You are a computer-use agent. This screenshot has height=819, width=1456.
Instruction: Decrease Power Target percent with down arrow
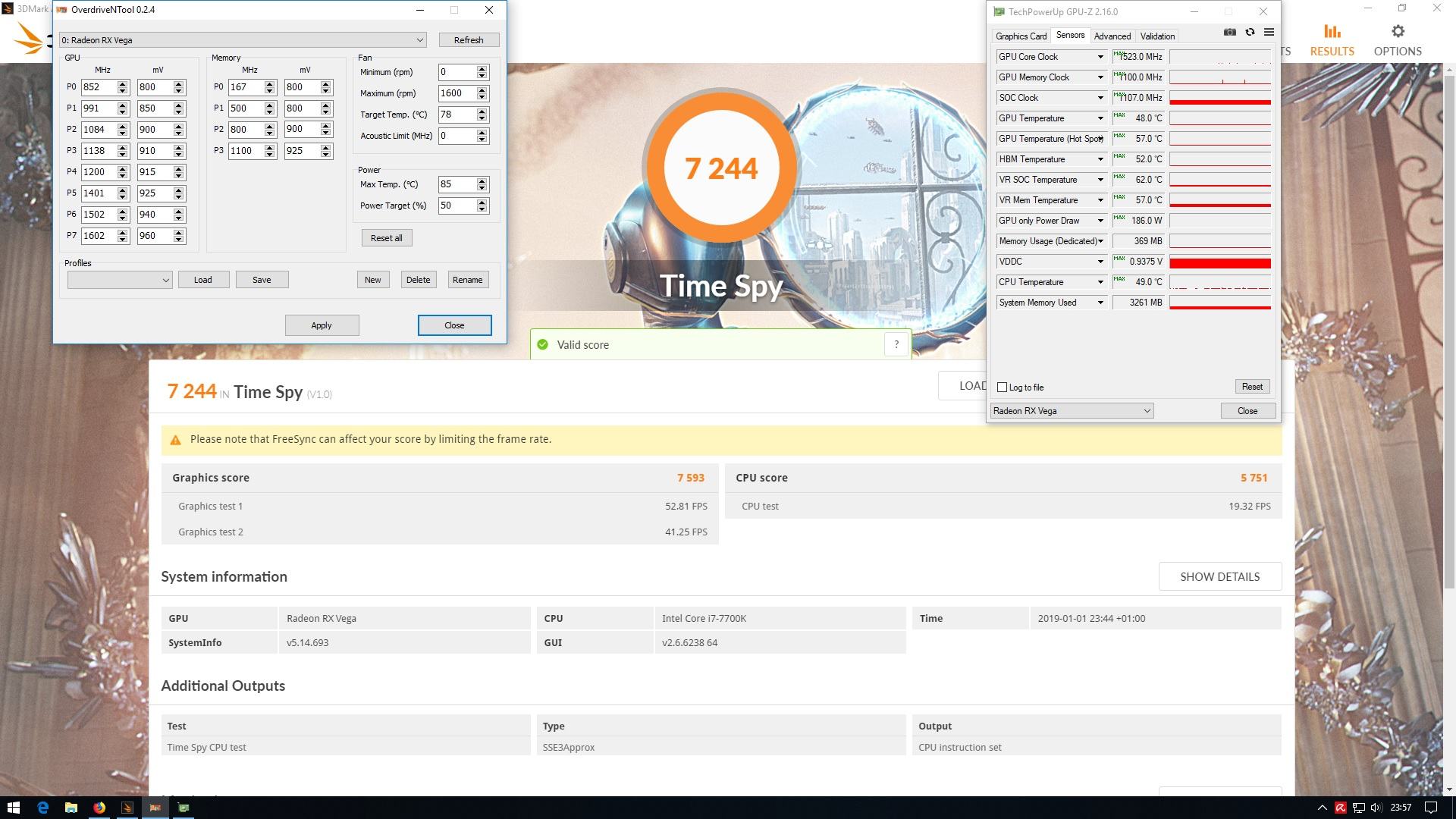[482, 209]
